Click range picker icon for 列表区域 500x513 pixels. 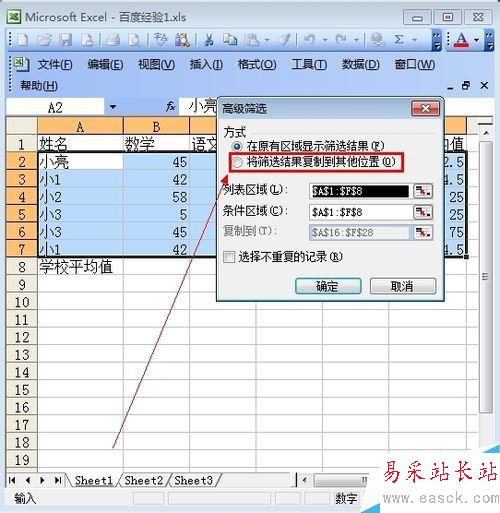pyautogui.click(x=423, y=191)
